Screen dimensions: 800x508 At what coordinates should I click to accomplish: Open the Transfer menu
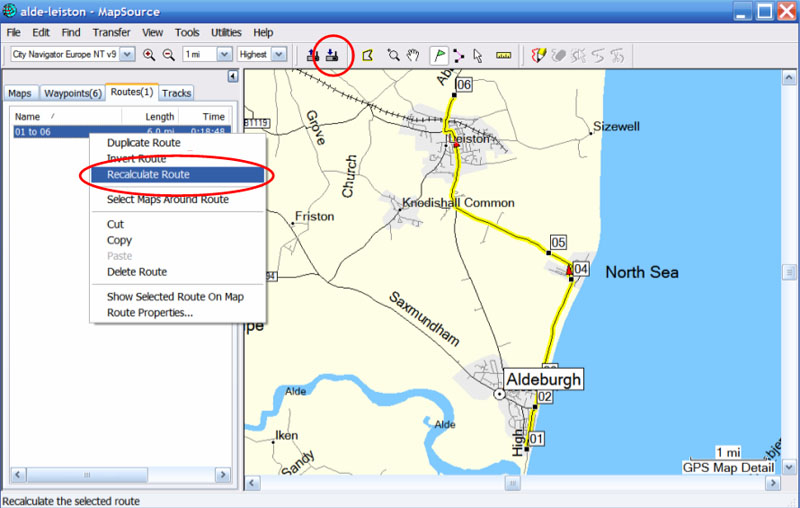click(x=111, y=33)
